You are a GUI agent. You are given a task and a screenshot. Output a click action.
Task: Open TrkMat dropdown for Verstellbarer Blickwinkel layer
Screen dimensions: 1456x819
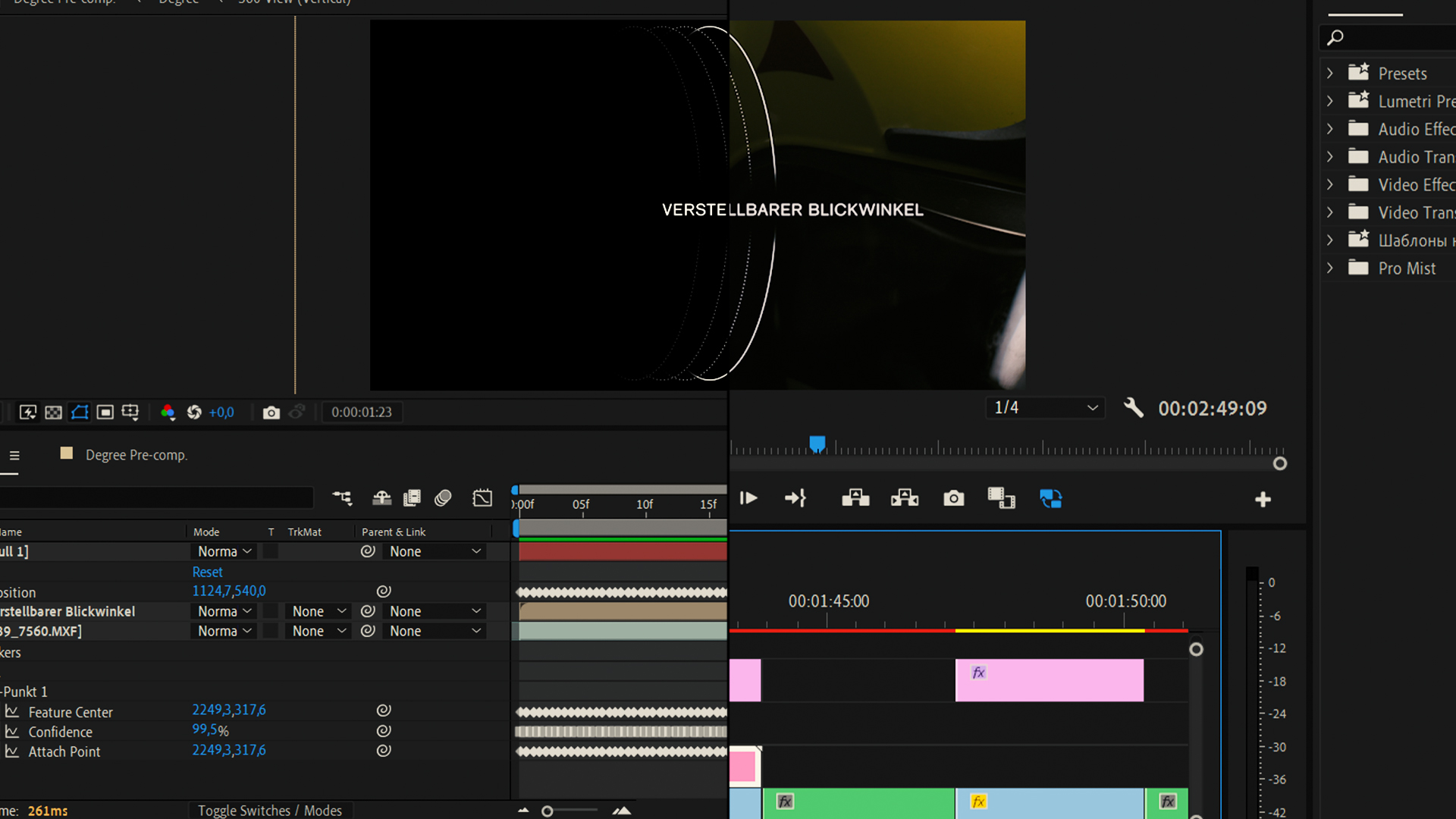point(318,611)
